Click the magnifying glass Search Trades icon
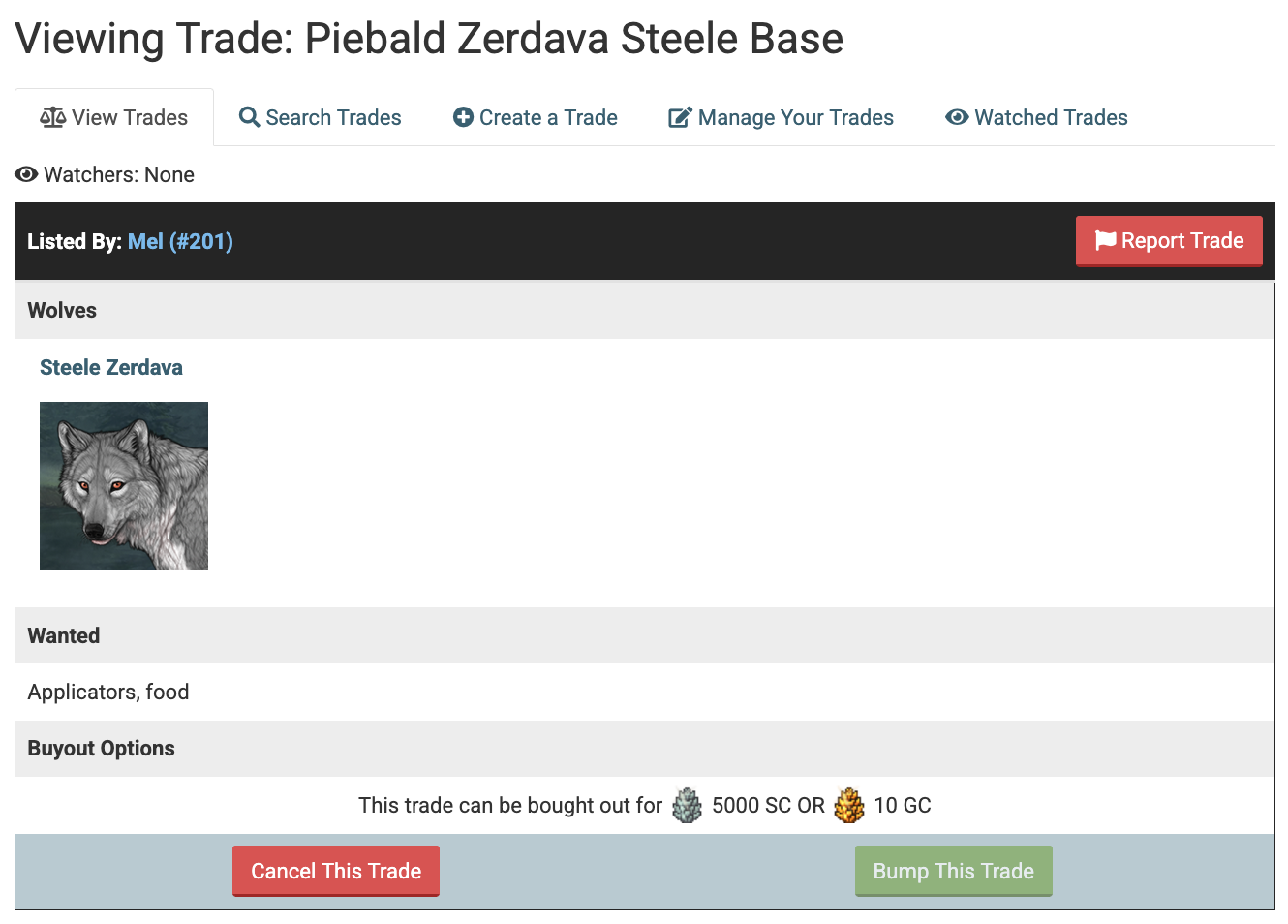Screen dimensions: 1288x924 pyautogui.click(x=249, y=117)
